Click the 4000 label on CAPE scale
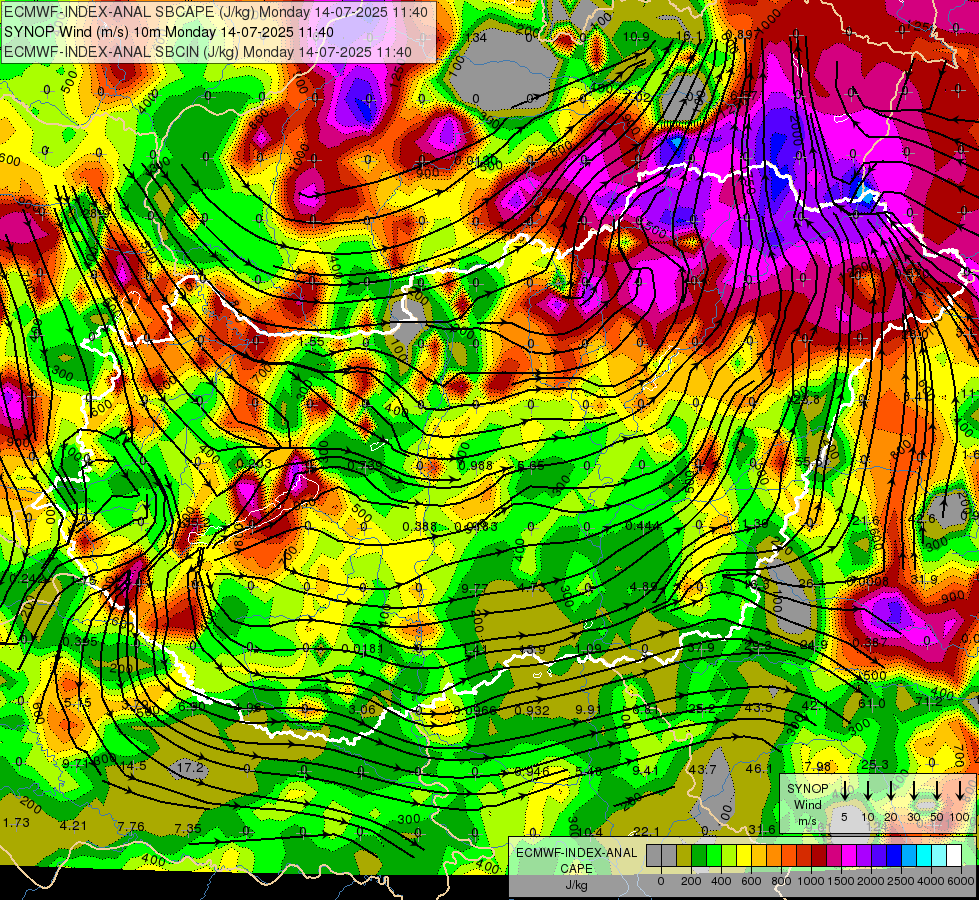 coord(931,881)
